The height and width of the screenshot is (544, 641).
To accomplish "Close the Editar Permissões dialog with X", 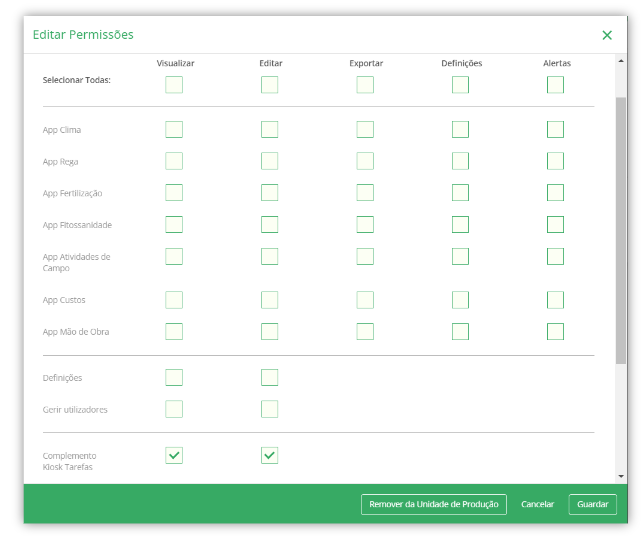I will (x=607, y=35).
